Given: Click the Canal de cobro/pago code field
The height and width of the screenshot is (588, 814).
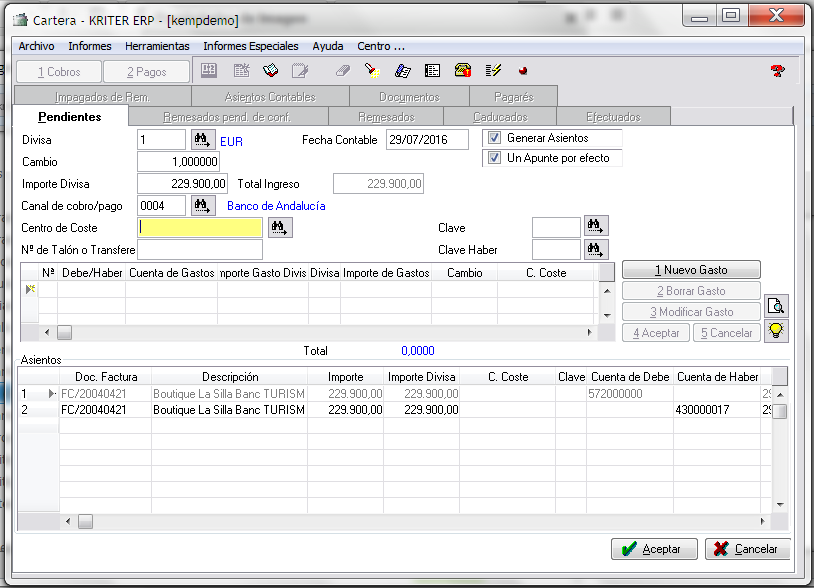Looking at the screenshot, I should click(x=161, y=206).
